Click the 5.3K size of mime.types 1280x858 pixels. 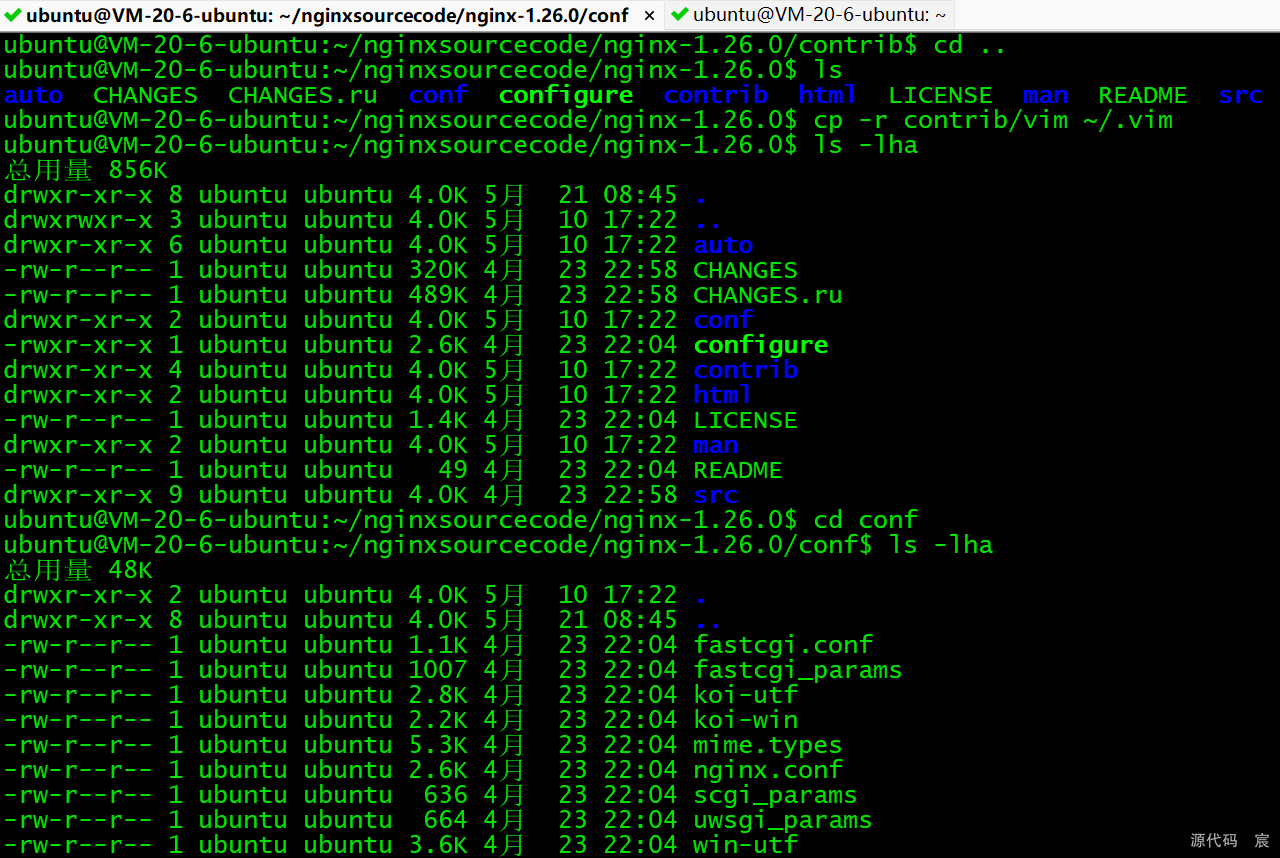437,745
